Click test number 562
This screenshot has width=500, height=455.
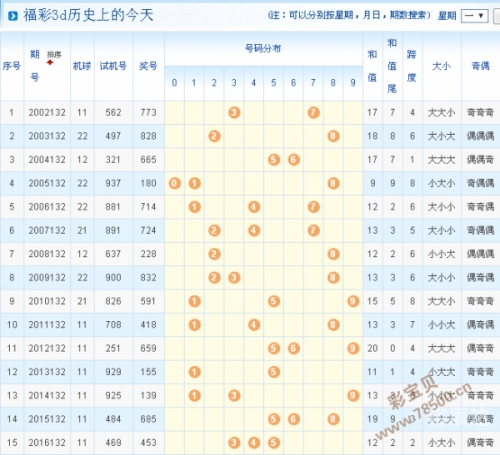coord(113,113)
